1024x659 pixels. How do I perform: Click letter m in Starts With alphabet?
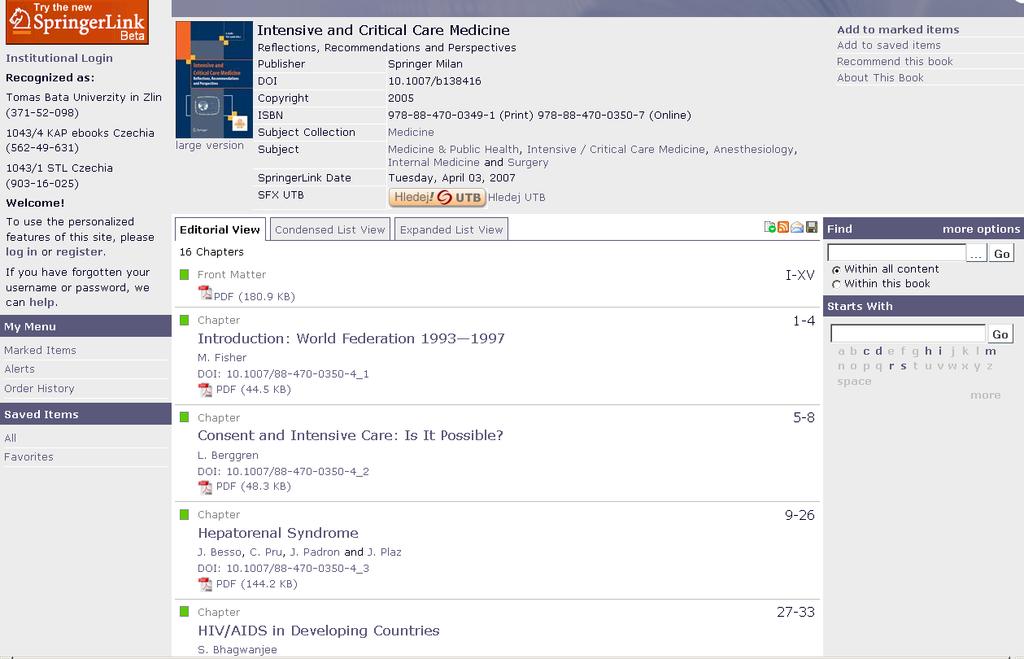pyautogui.click(x=991, y=351)
